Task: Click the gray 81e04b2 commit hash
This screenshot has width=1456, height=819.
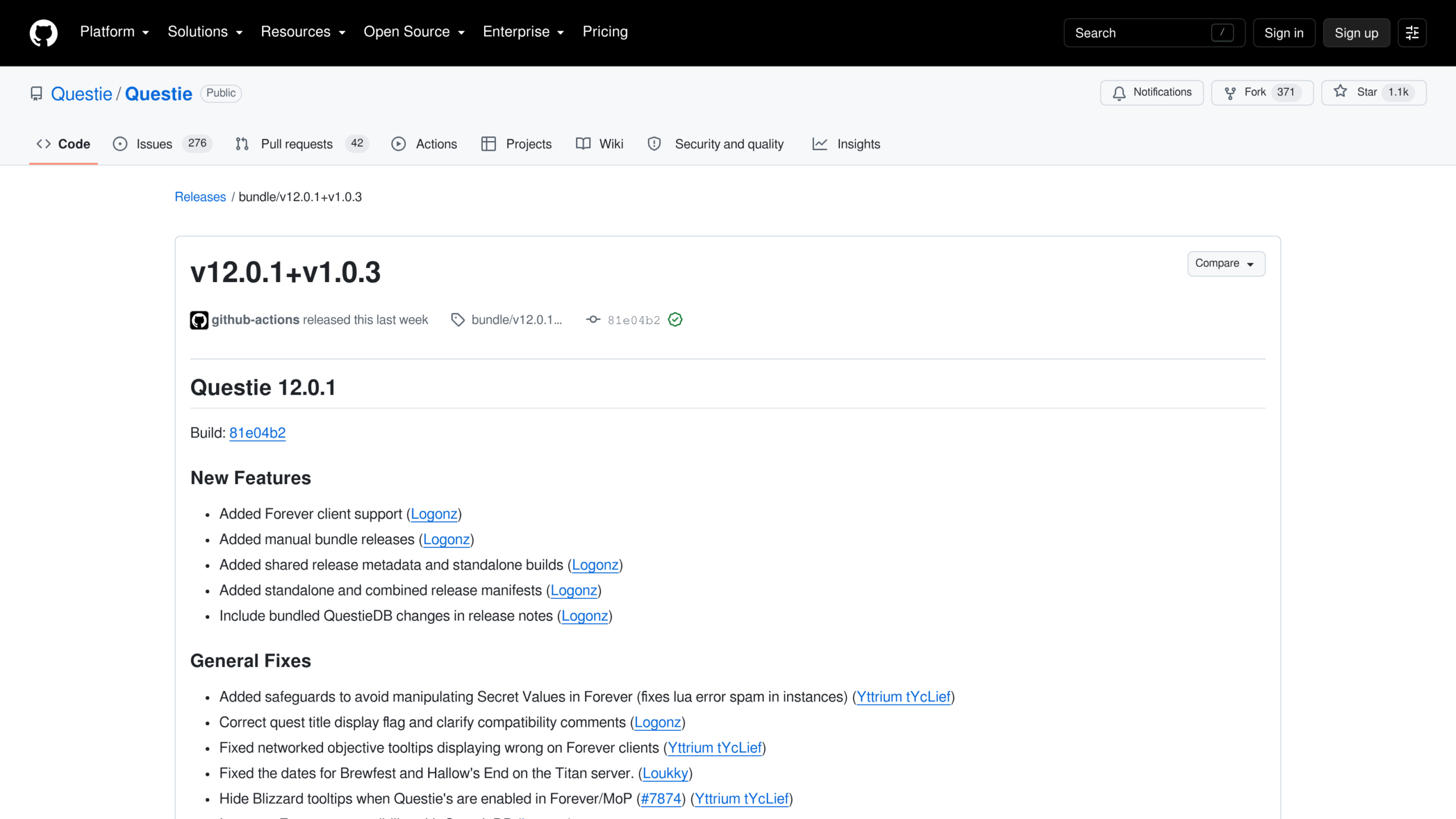Action: click(634, 320)
